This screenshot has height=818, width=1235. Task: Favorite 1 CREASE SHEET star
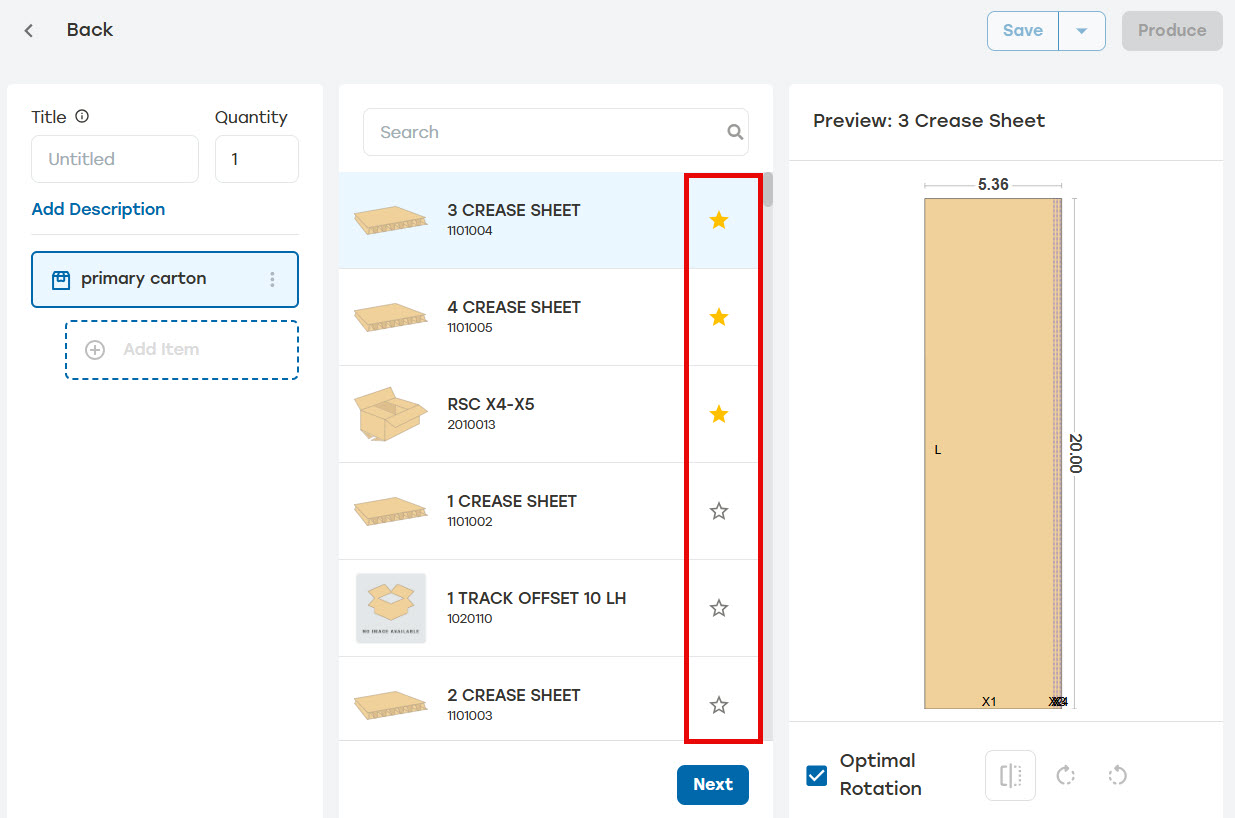coord(718,511)
